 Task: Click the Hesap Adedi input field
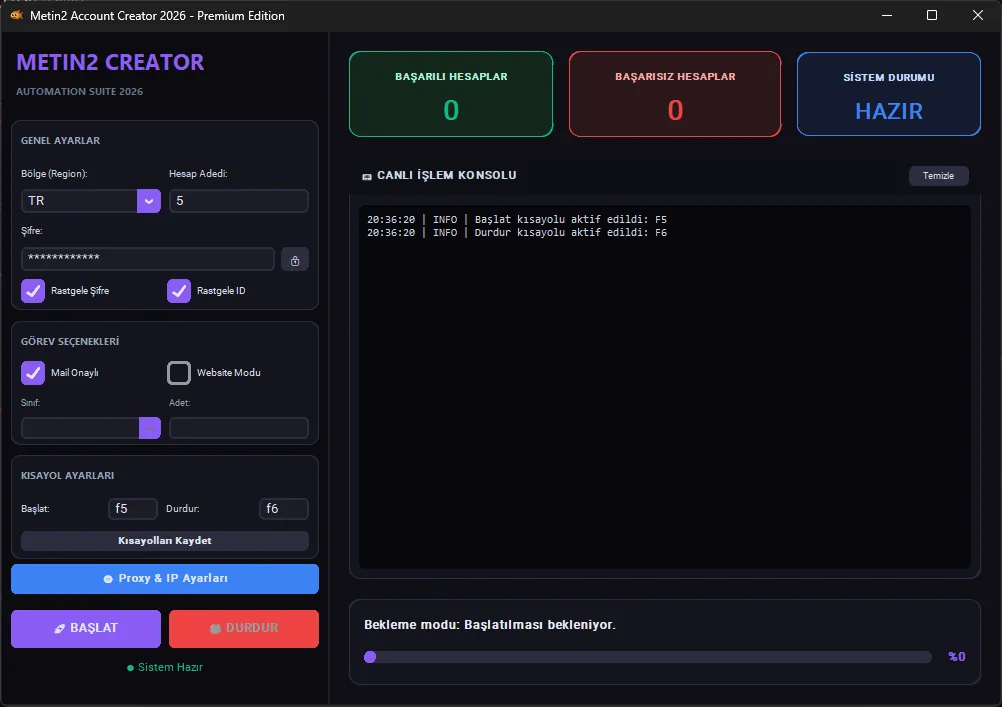pos(239,201)
